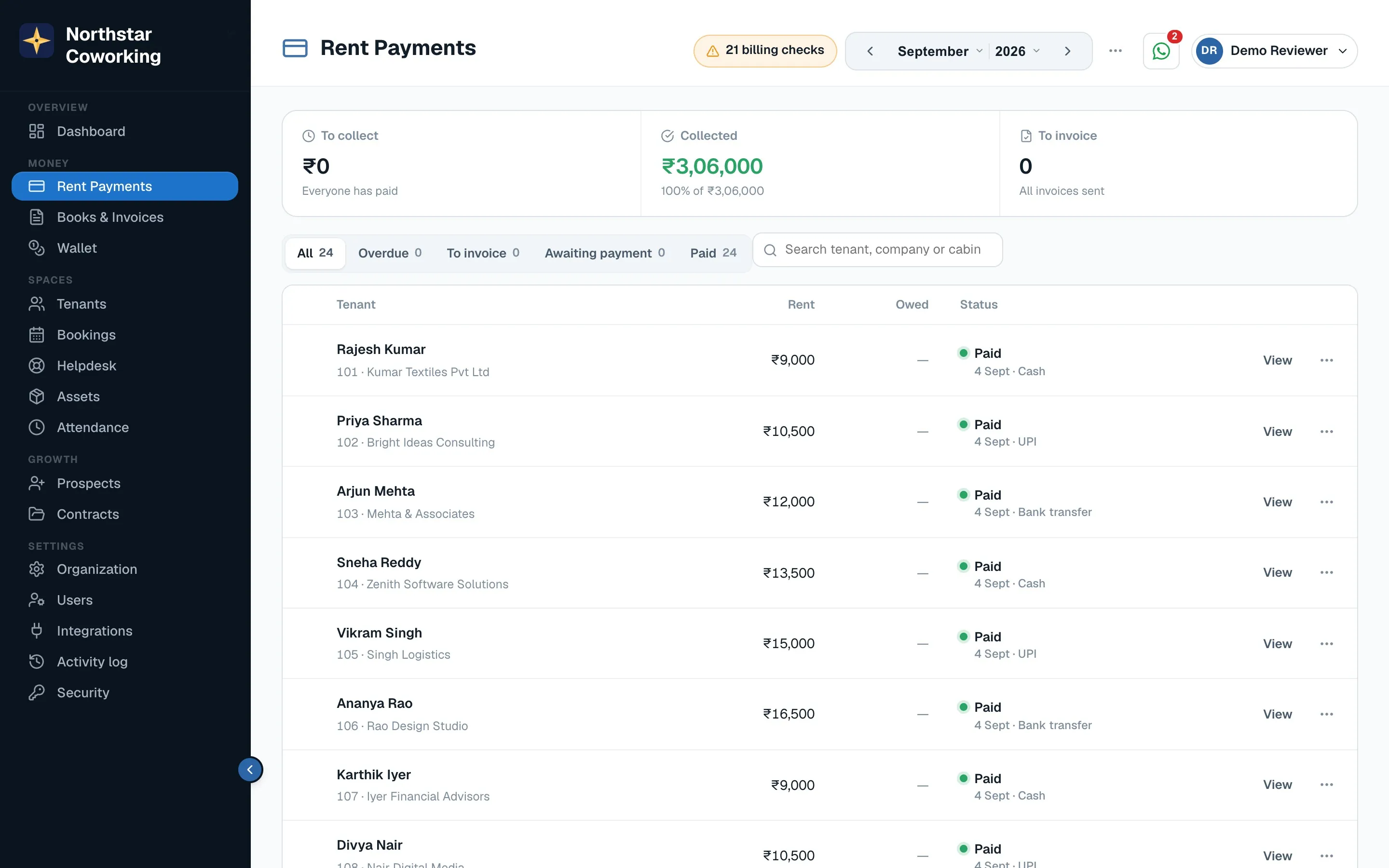Open row actions menu for Rajesh Kumar
The height and width of the screenshot is (868, 1389).
tap(1326, 361)
